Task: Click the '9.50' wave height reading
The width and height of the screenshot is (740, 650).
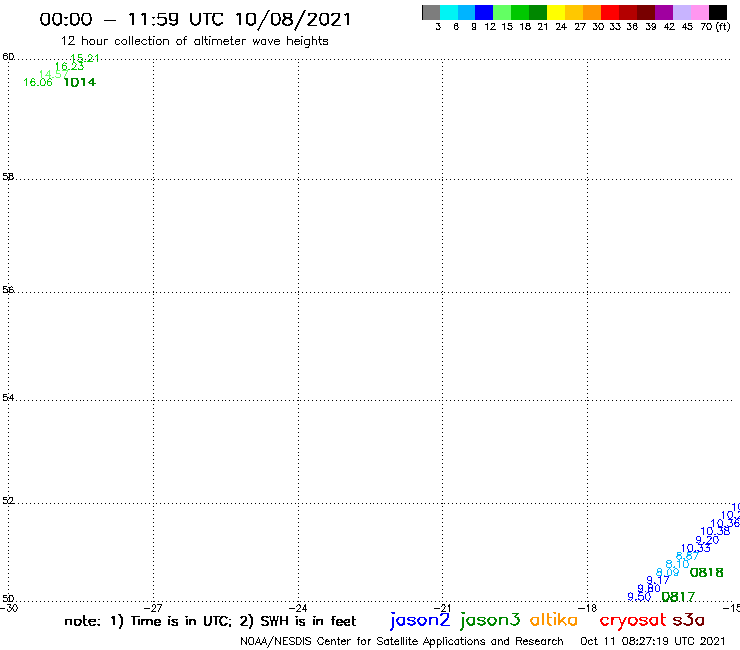Action: click(639, 597)
